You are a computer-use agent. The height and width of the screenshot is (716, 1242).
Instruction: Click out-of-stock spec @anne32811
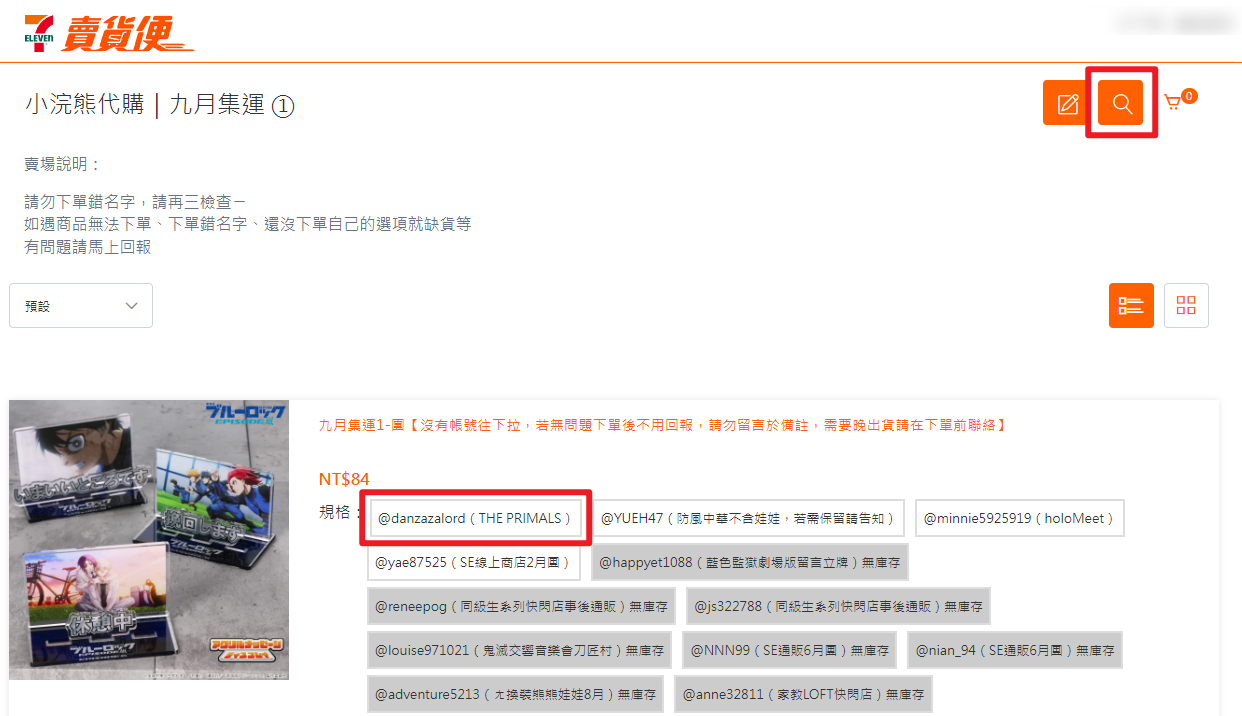803,693
